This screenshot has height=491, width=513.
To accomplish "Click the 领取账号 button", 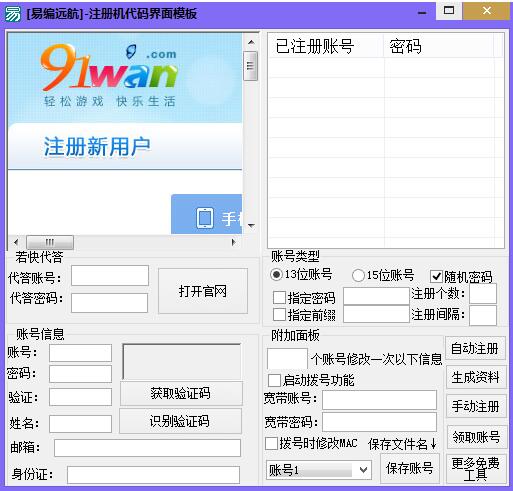I will point(476,437).
